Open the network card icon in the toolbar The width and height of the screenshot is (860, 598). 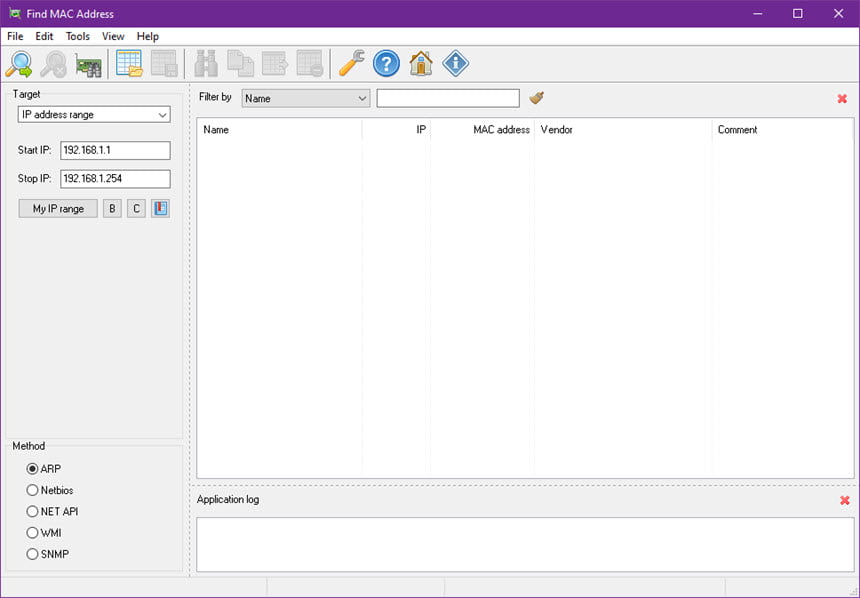point(88,64)
